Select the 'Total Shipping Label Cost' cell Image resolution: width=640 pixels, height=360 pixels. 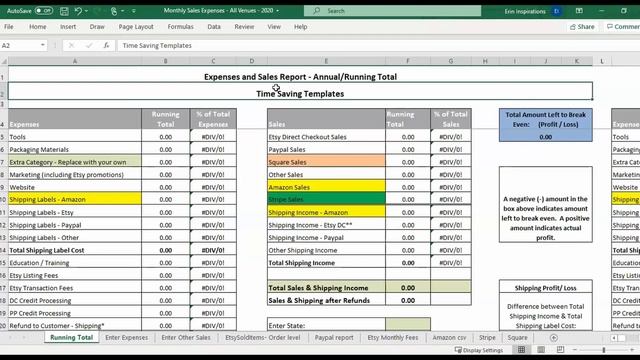[75, 250]
